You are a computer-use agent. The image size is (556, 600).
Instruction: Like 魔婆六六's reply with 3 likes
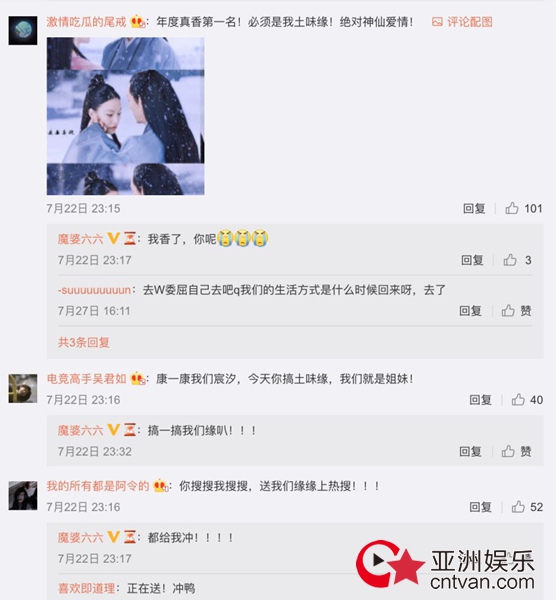tap(510, 260)
